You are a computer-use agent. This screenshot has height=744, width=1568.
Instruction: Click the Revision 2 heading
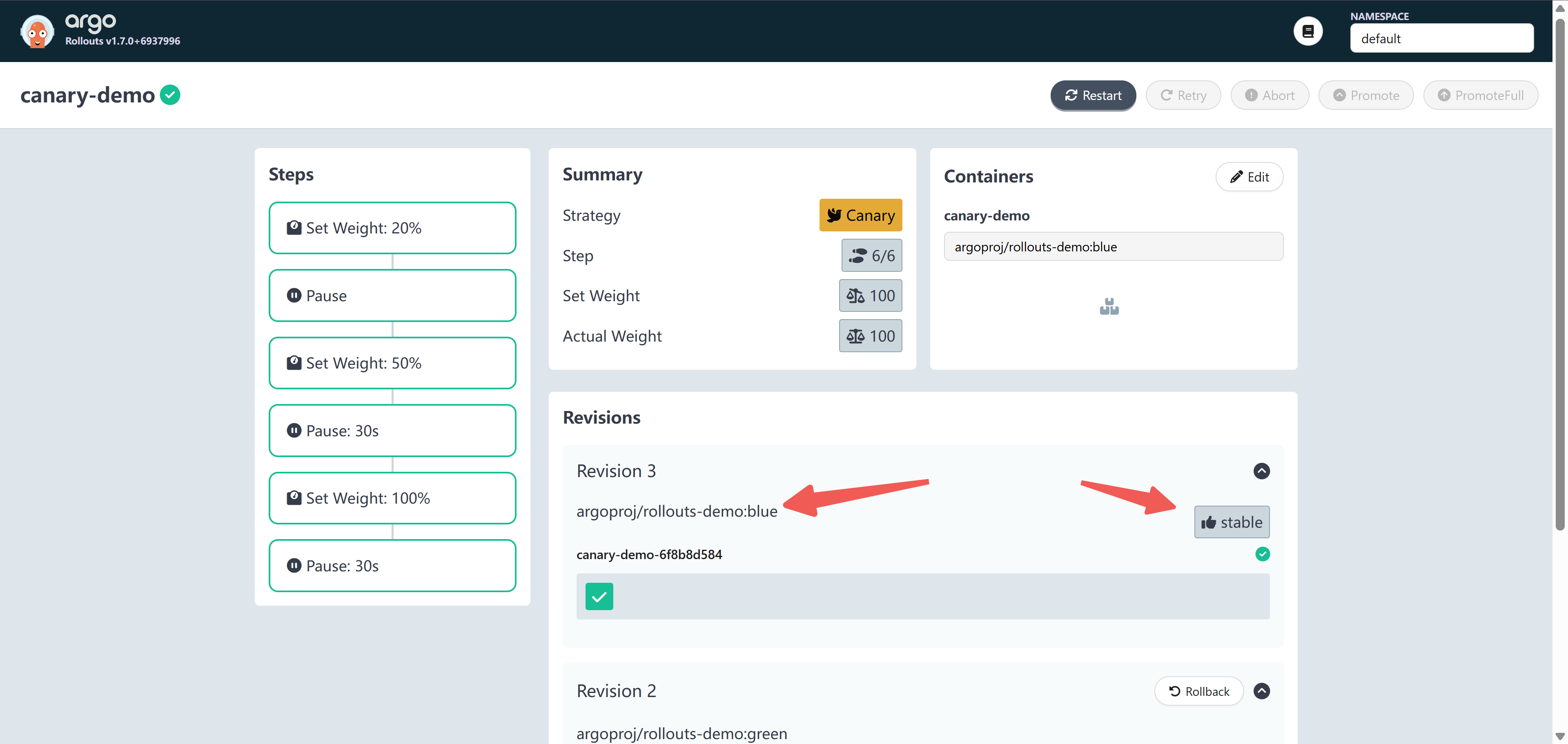click(x=616, y=691)
